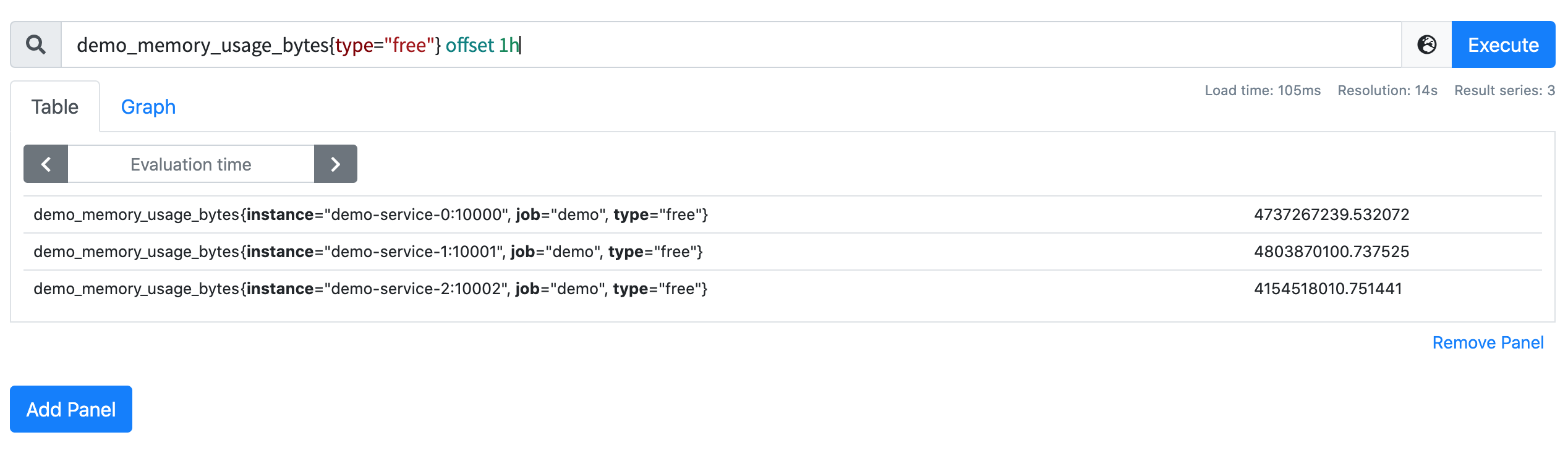Switch to the Graph tab

point(148,107)
